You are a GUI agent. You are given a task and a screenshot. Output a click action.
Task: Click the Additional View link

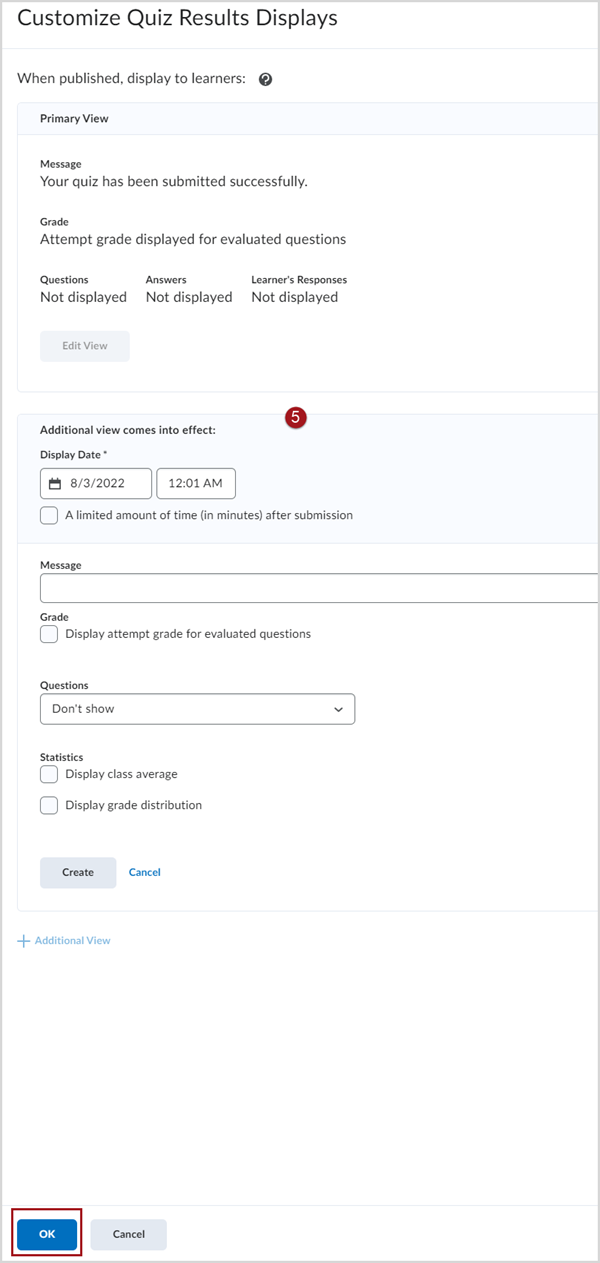point(73,941)
